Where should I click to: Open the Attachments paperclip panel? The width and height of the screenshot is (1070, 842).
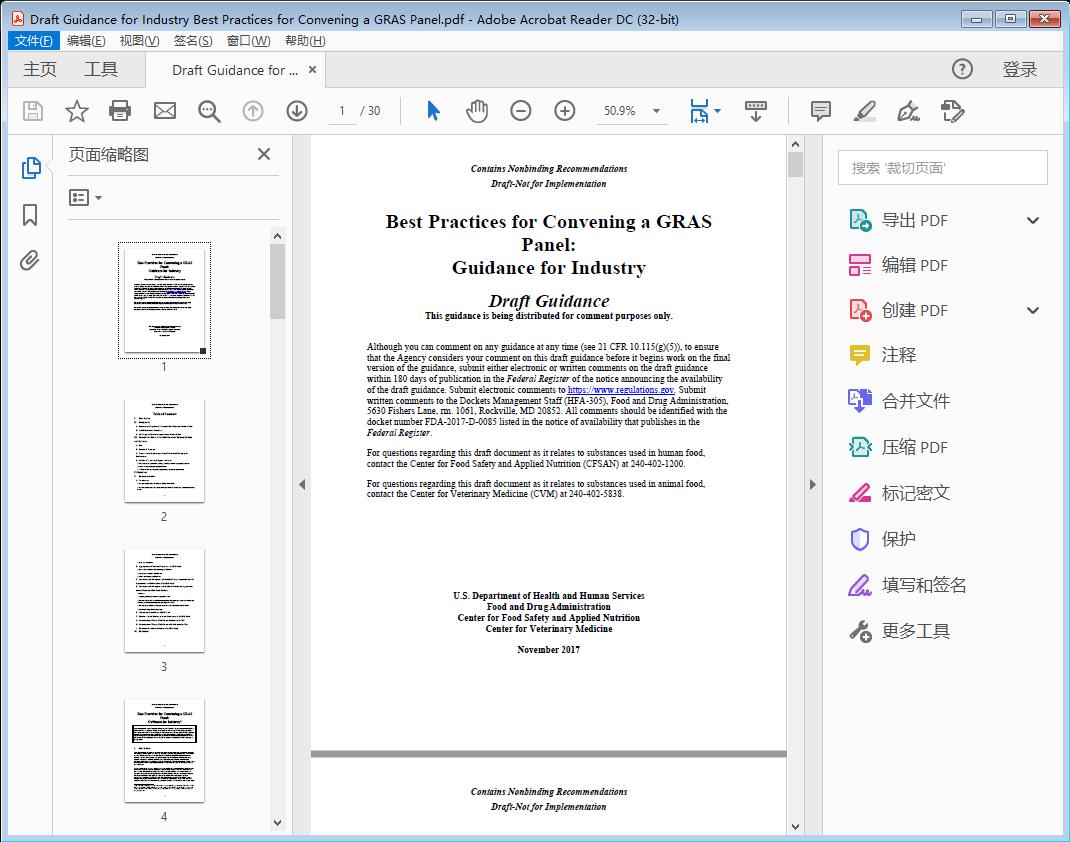pyautogui.click(x=29, y=260)
